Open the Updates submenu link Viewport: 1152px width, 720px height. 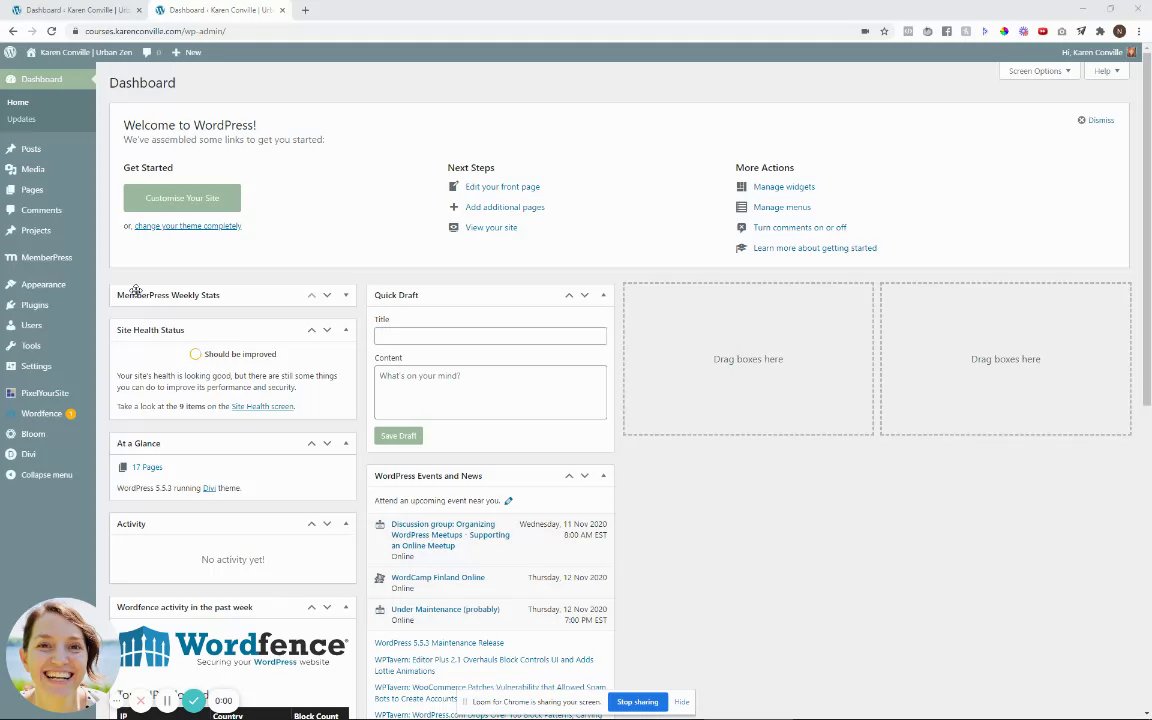pyautogui.click(x=21, y=119)
